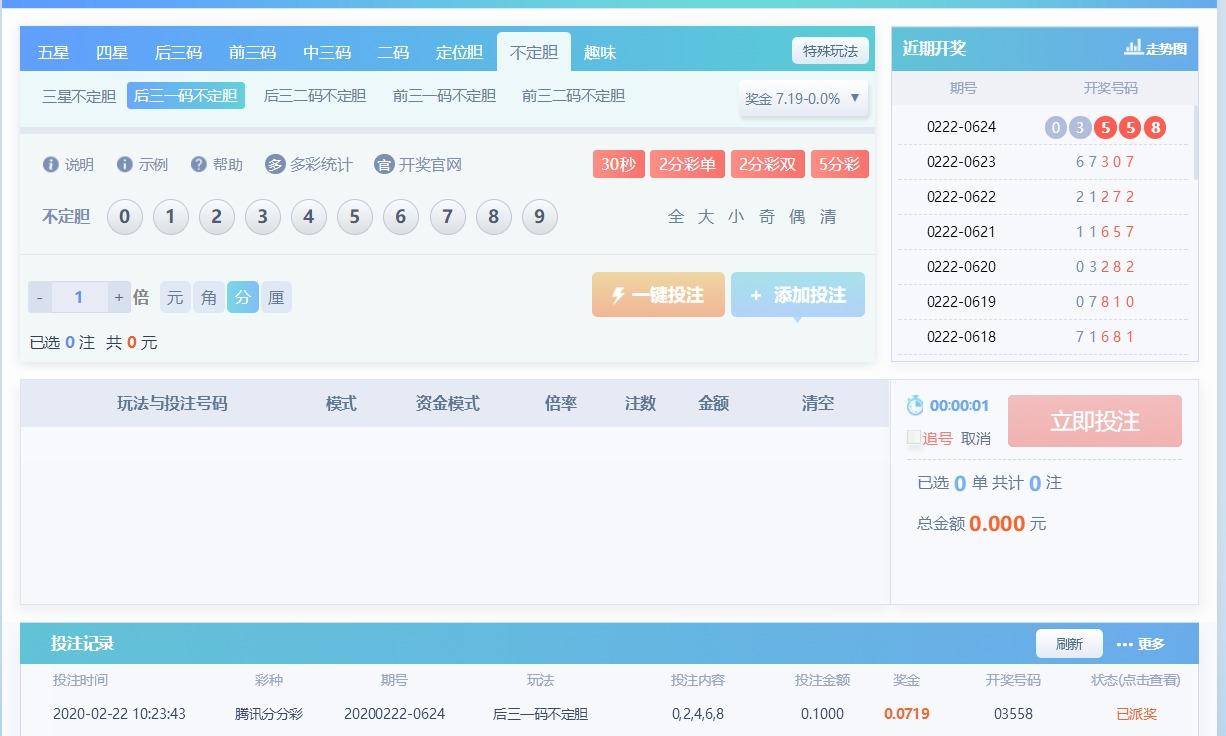Screen dimensions: 1226x736
Task: Click 偶 quick-select filter
Action: (797, 217)
